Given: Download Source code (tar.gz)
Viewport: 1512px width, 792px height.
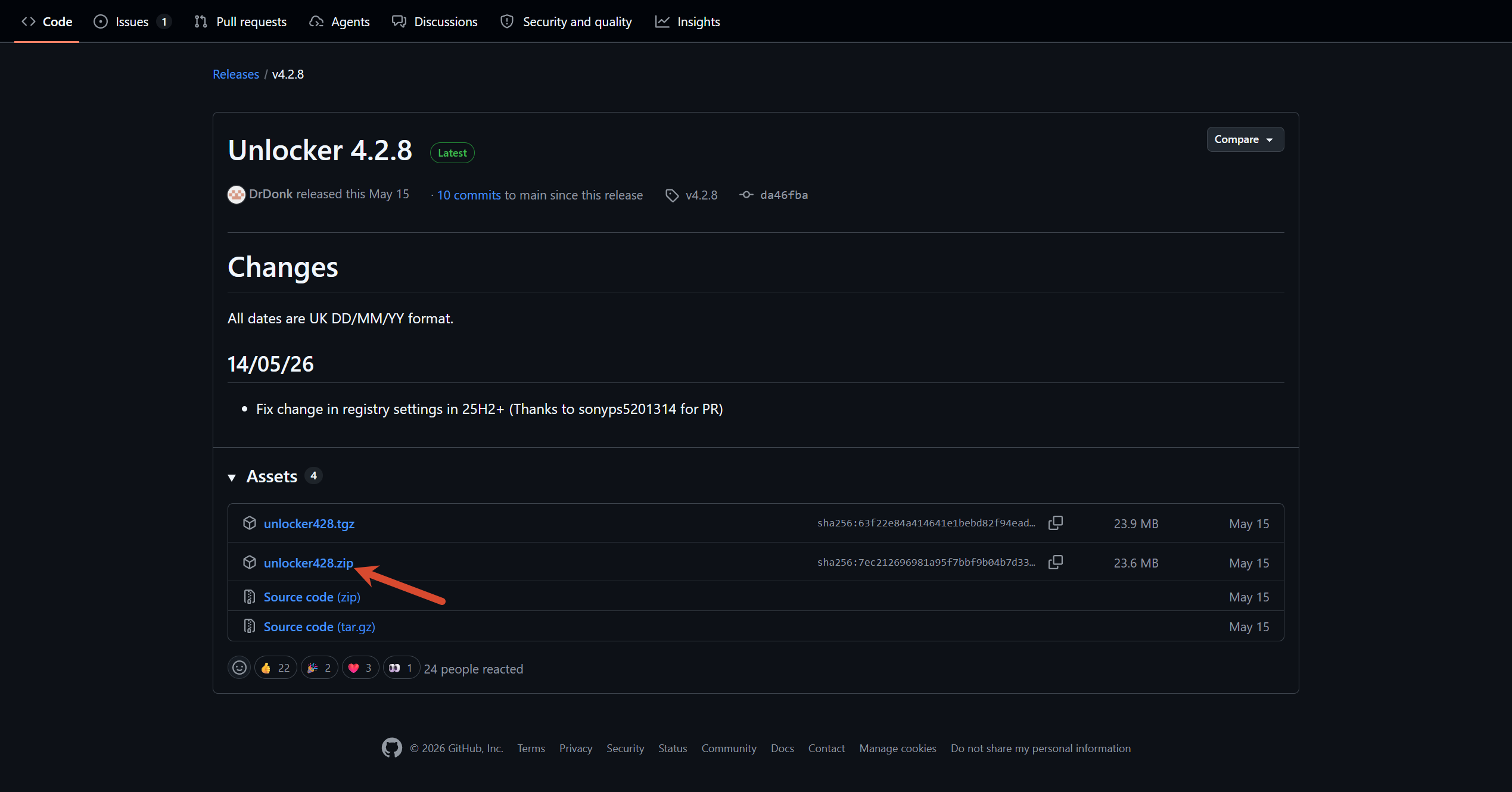Looking at the screenshot, I should tap(319, 626).
